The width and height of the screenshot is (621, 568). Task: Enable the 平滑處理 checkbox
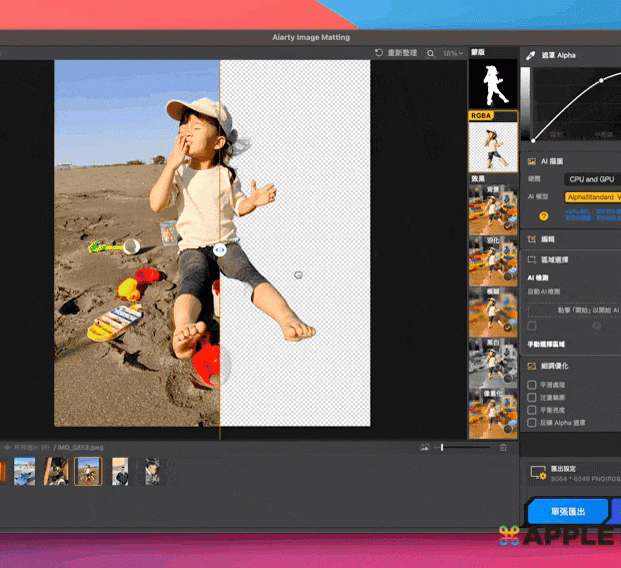click(x=532, y=384)
